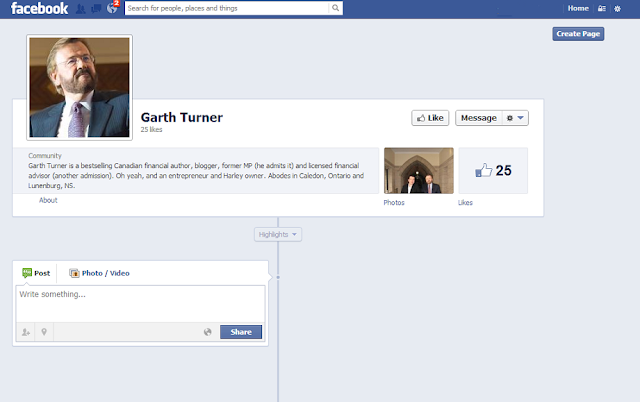Focus the search for people field
Viewport: 640px width, 402px height.
227,8
